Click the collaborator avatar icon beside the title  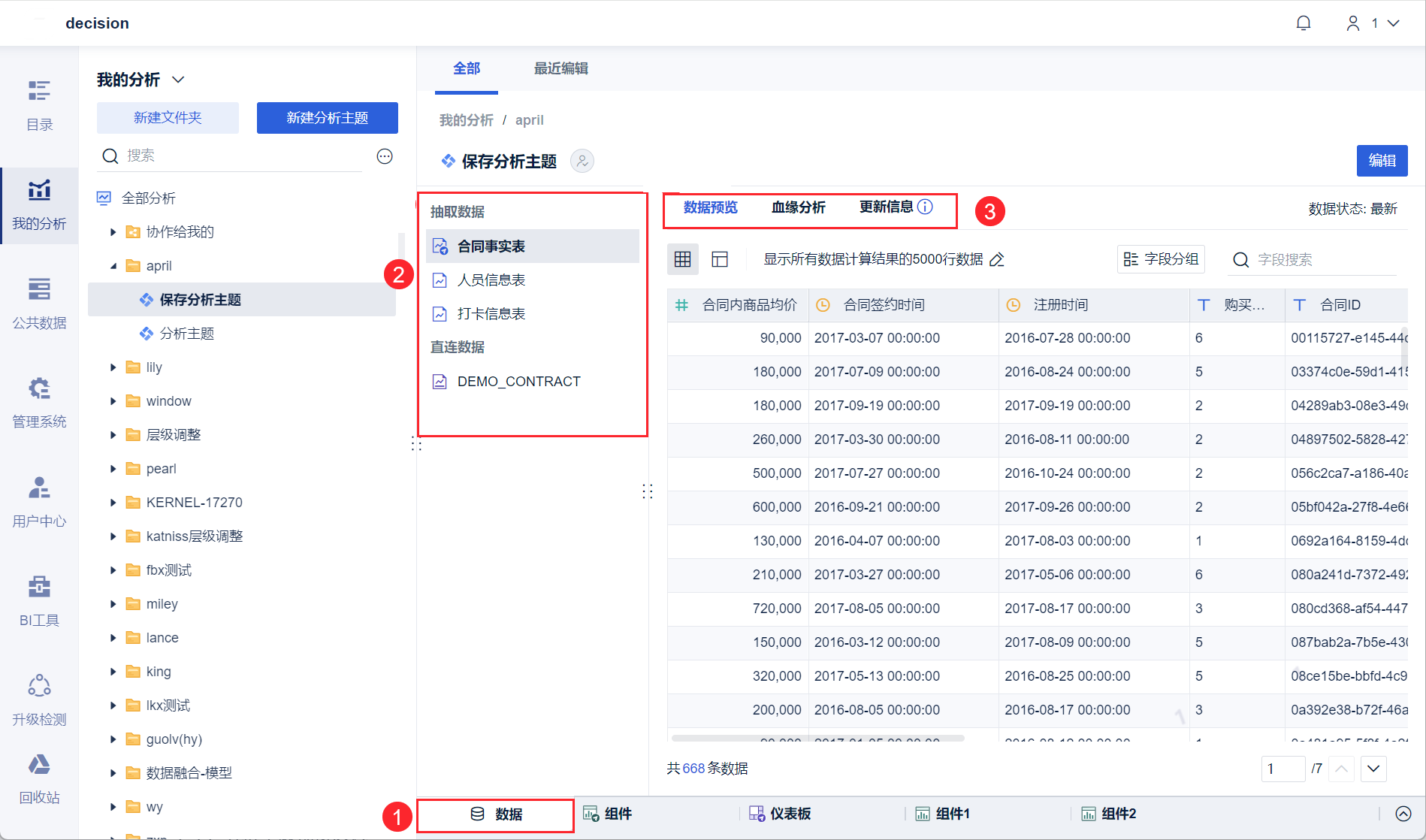[582, 161]
